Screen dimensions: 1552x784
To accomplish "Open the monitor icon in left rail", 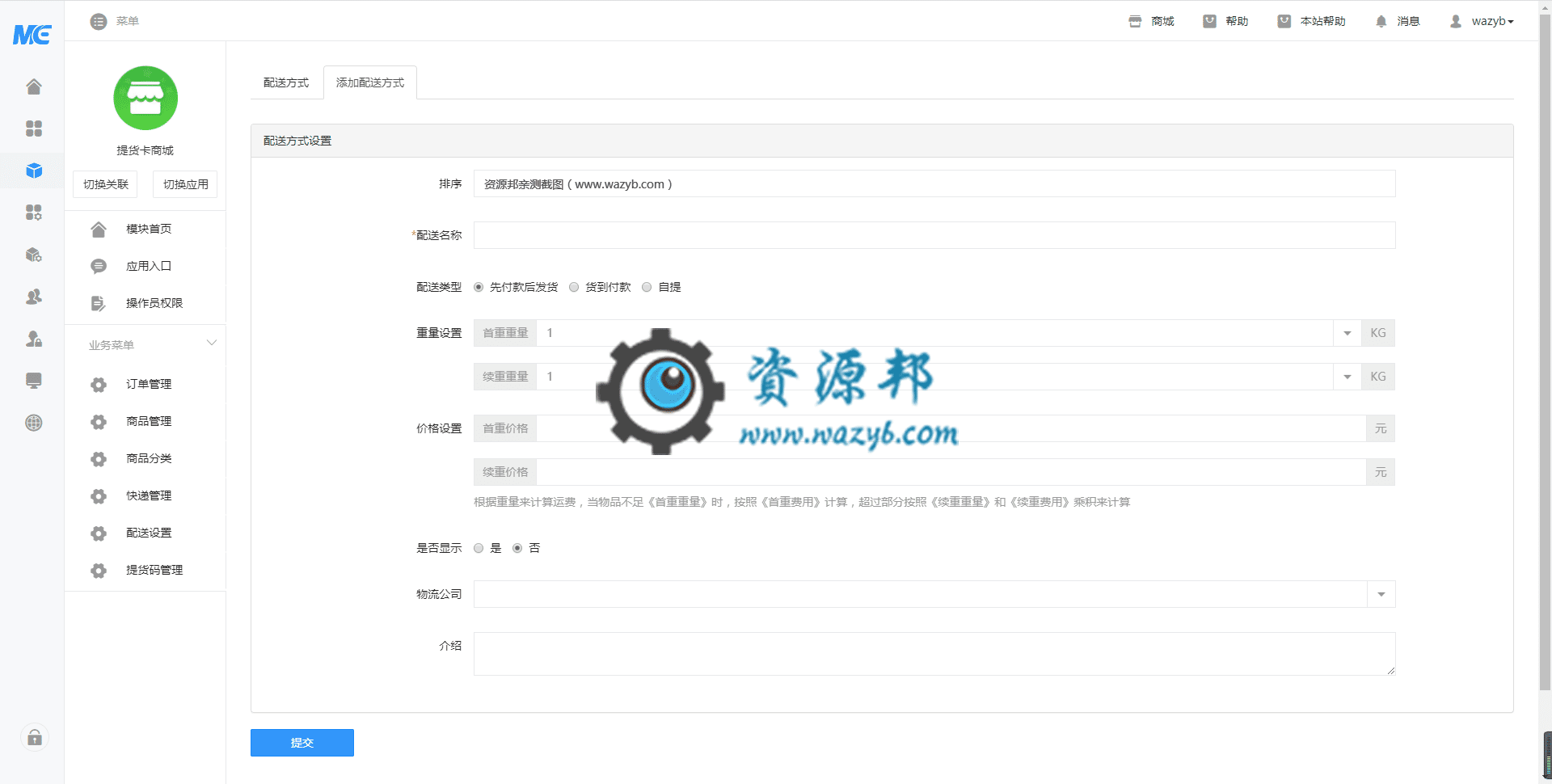I will pyautogui.click(x=33, y=381).
